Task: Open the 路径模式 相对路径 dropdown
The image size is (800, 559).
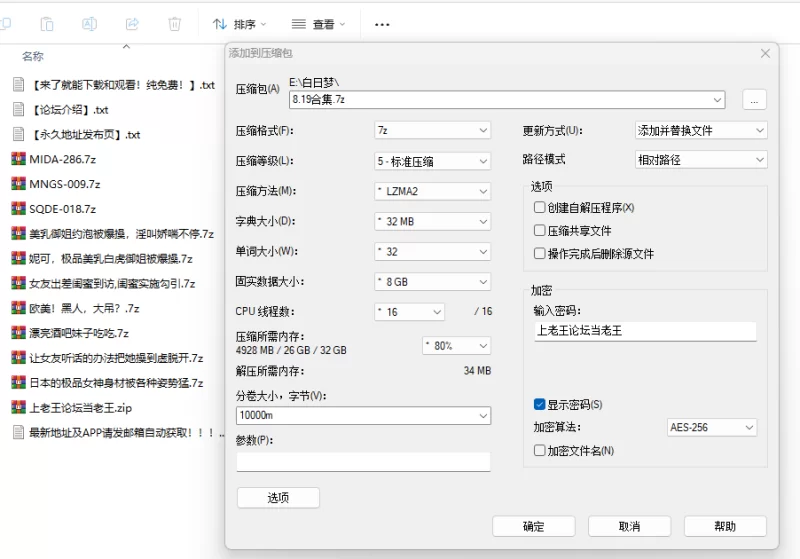Action: [x=701, y=160]
